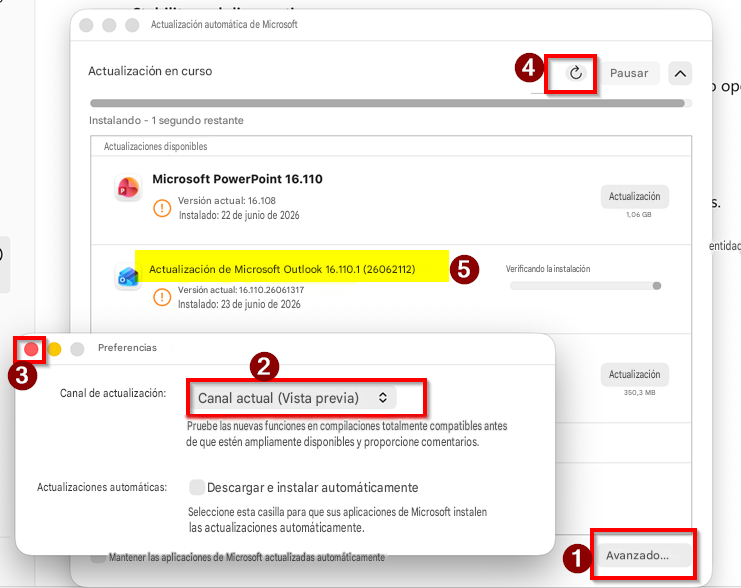Click the Actualización button for 350,3 MB
741x588 pixels.
click(x=635, y=374)
